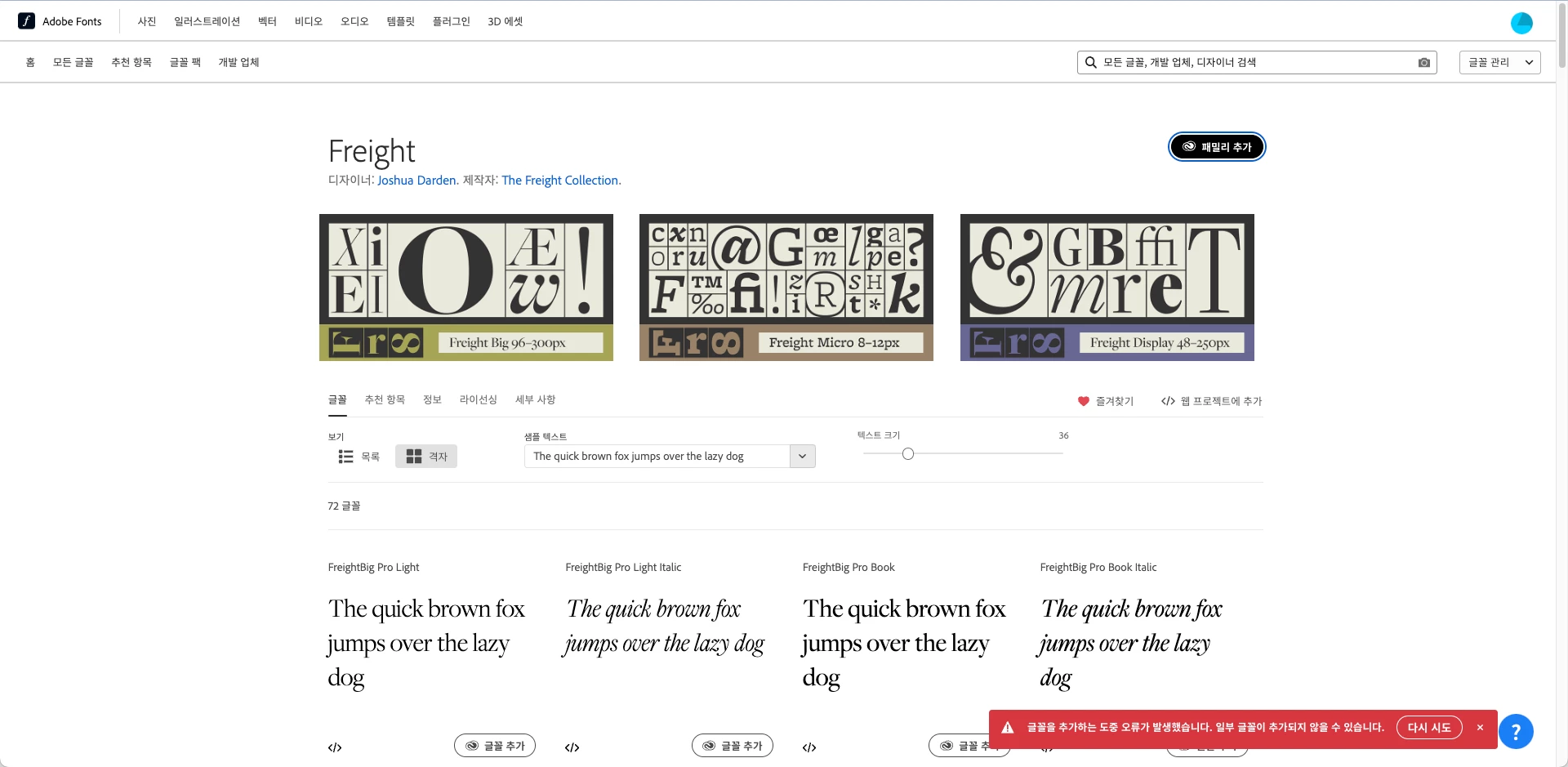This screenshot has height=767, width=1568.
Task: Click the FreightBig Pro Light Italic name
Action: point(623,567)
